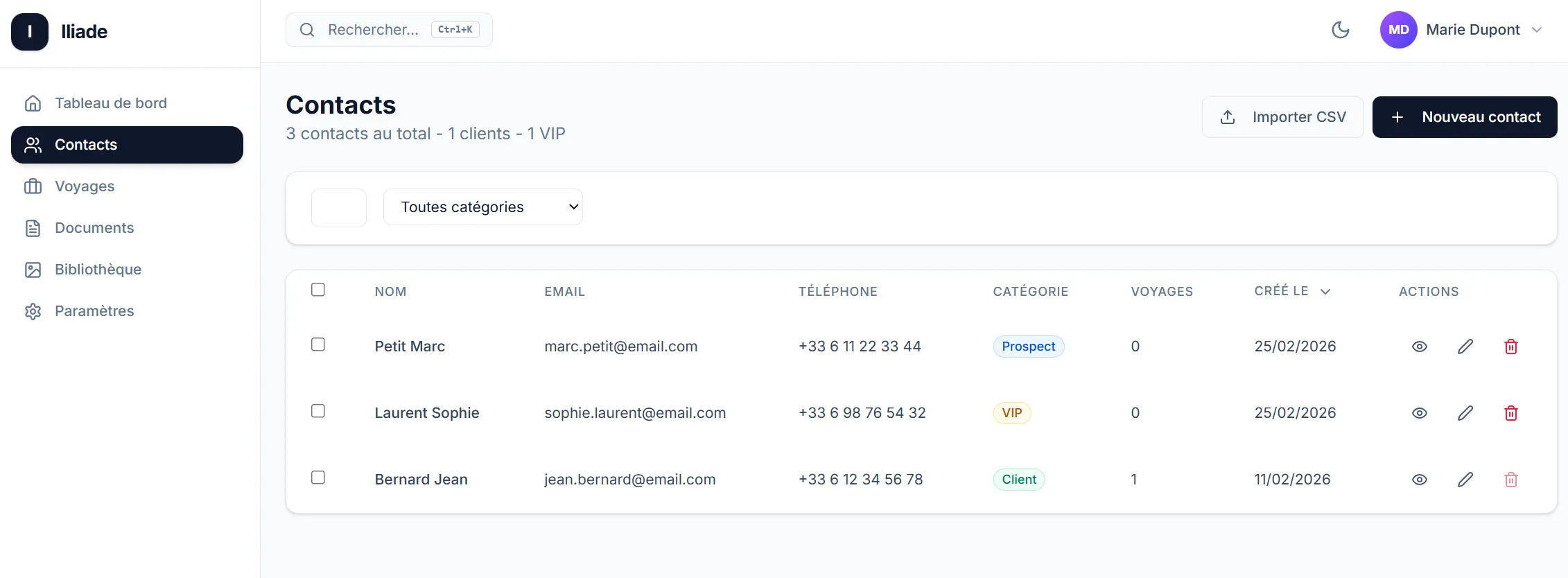This screenshot has height=578, width=1568.
Task: Open the Bibliothèque image icon
Action: click(33, 269)
